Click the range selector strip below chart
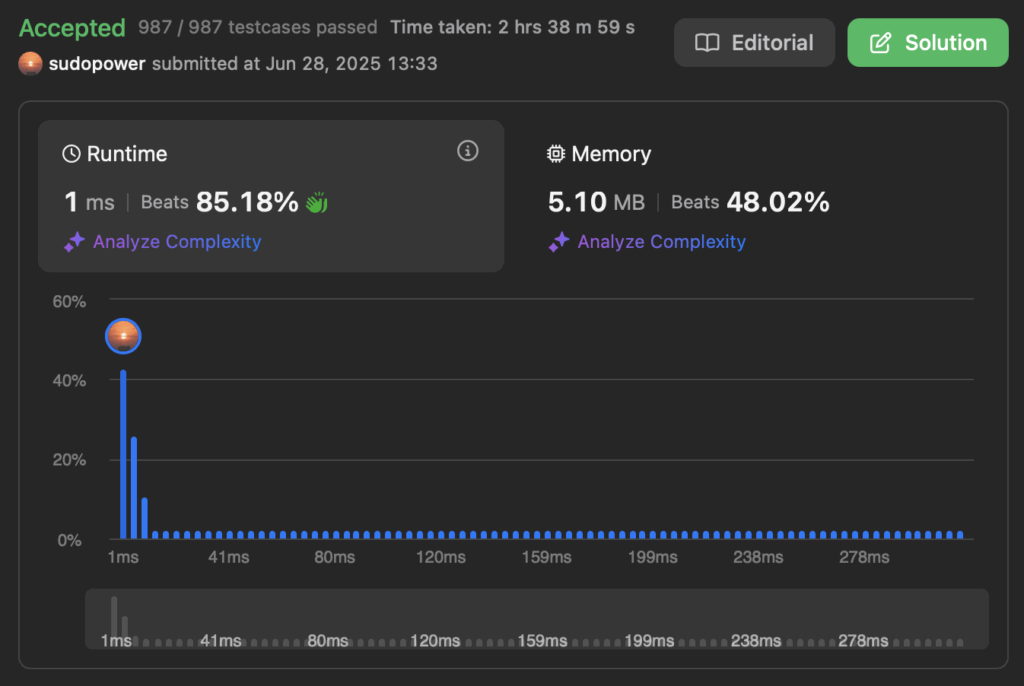The image size is (1024, 686). [537, 619]
